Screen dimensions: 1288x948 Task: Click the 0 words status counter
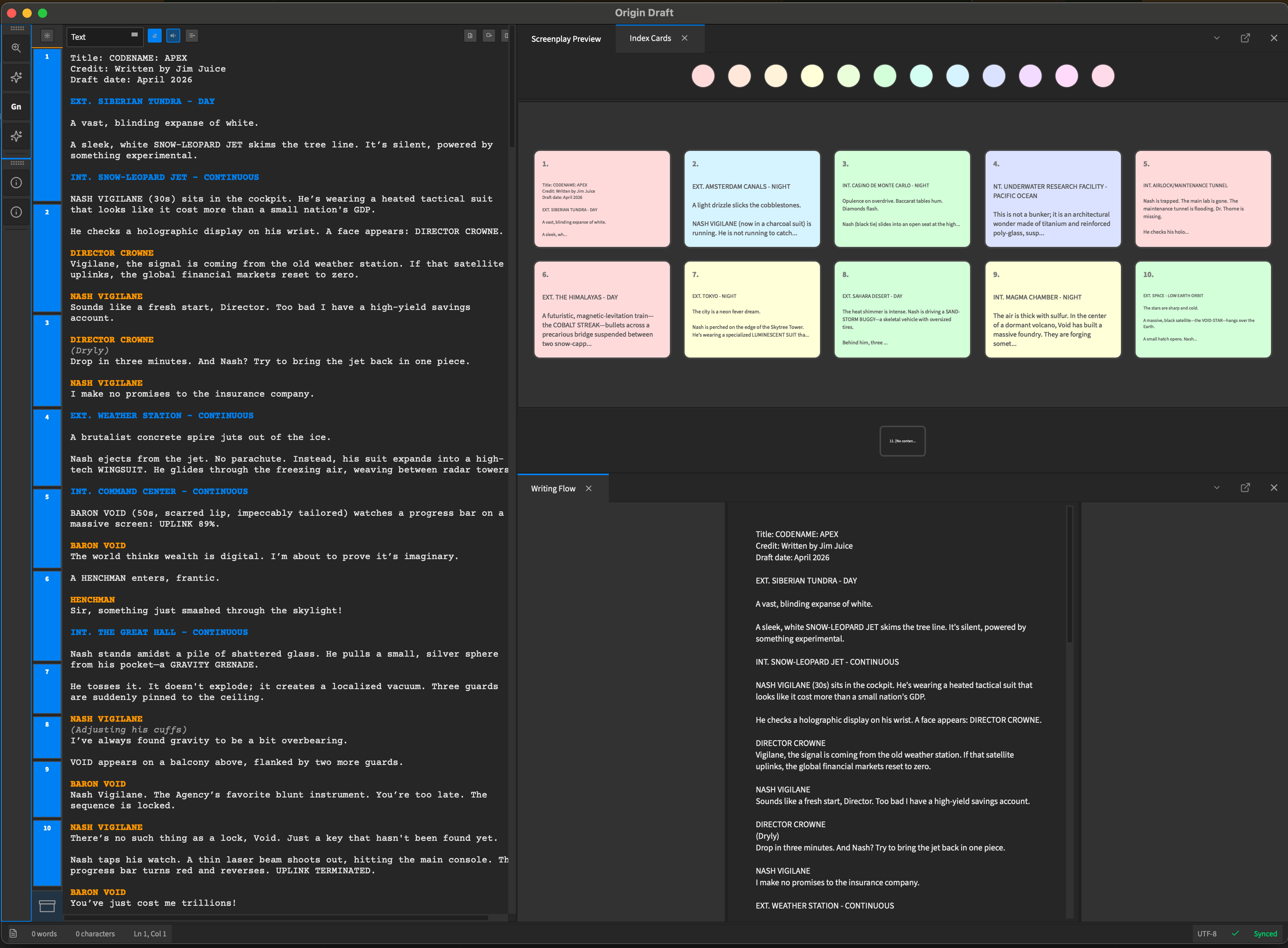[44, 934]
